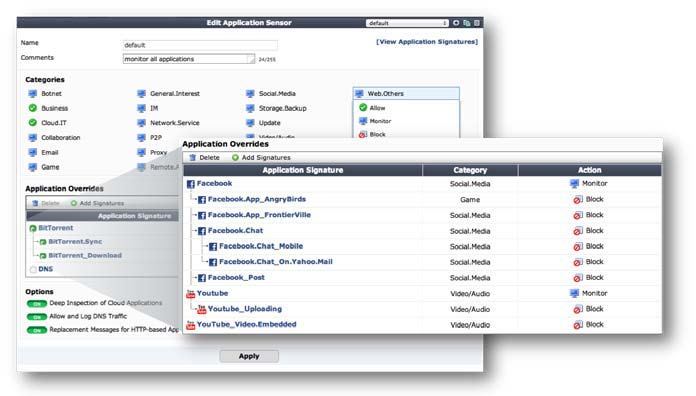Sort by Category column header
Screen dimensions: 696x396
tap(470, 170)
